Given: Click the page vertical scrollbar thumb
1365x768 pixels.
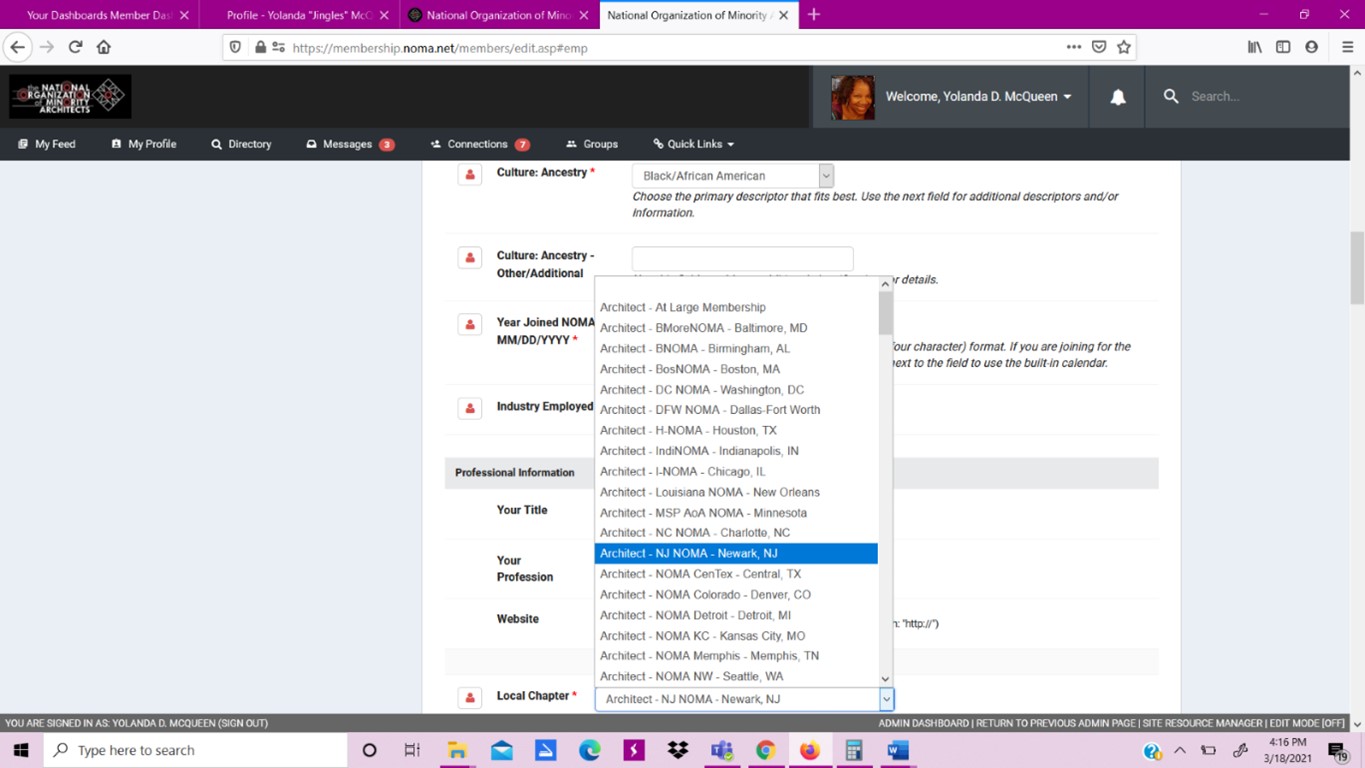Looking at the screenshot, I should 1357,268.
